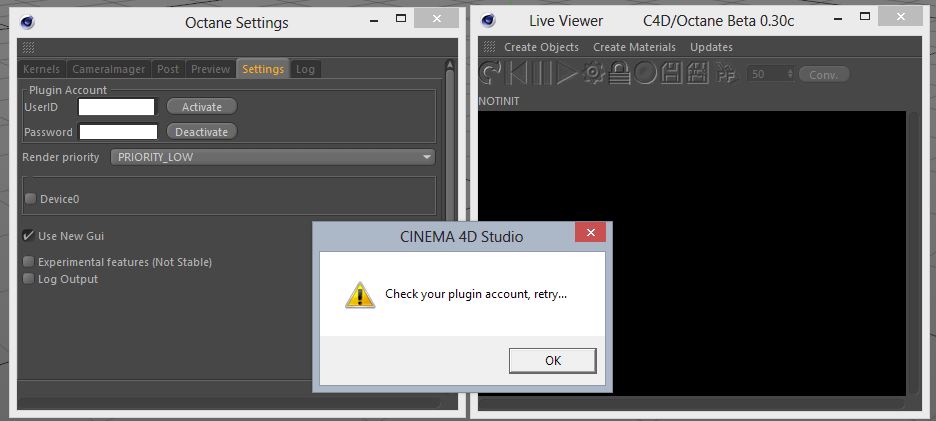Image resolution: width=936 pixels, height=421 pixels.
Task: Click the second floppy disk save icon
Action: [x=697, y=73]
